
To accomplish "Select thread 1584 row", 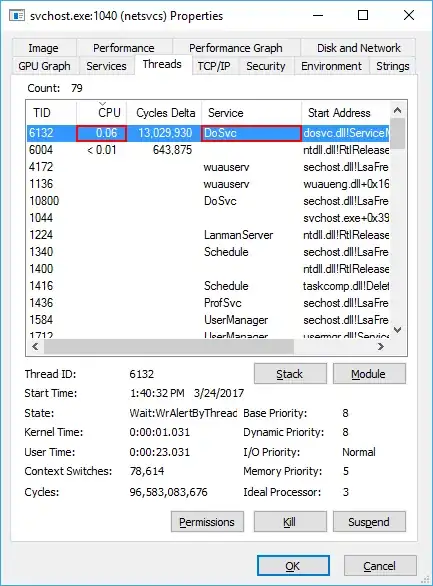I will click(x=208, y=320).
